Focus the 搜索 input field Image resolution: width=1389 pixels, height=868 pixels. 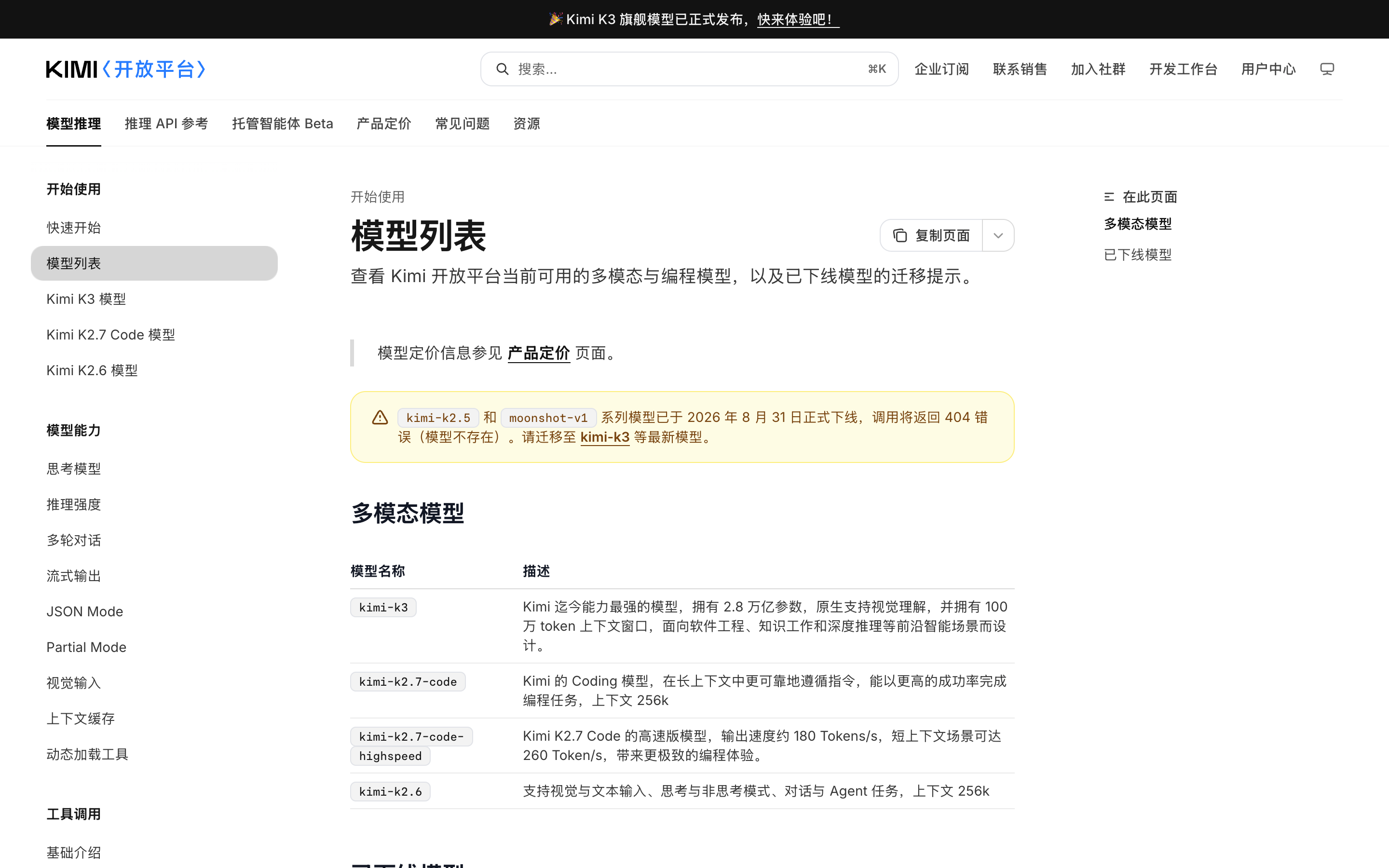(x=689, y=69)
